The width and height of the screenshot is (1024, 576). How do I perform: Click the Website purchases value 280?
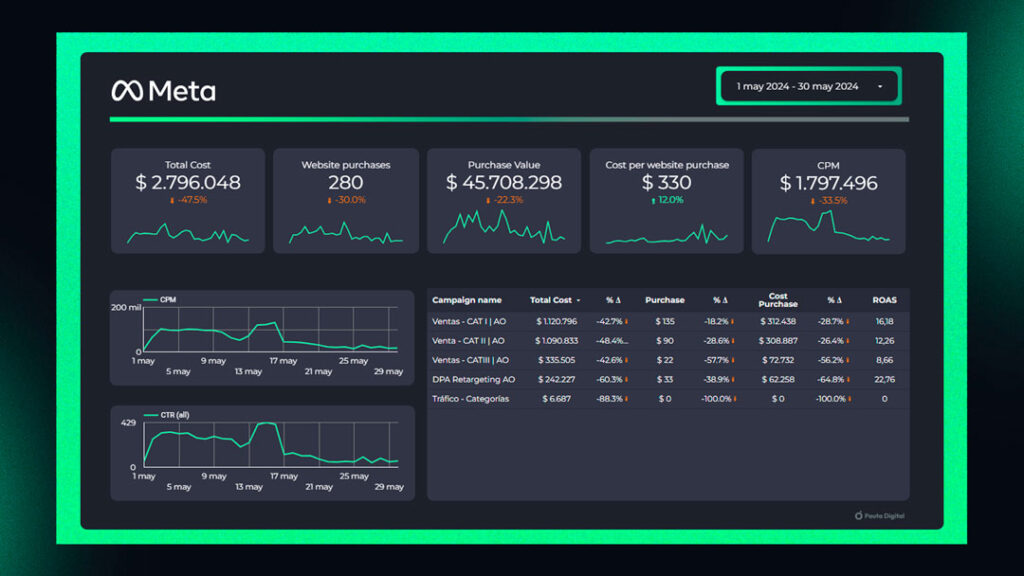point(346,183)
